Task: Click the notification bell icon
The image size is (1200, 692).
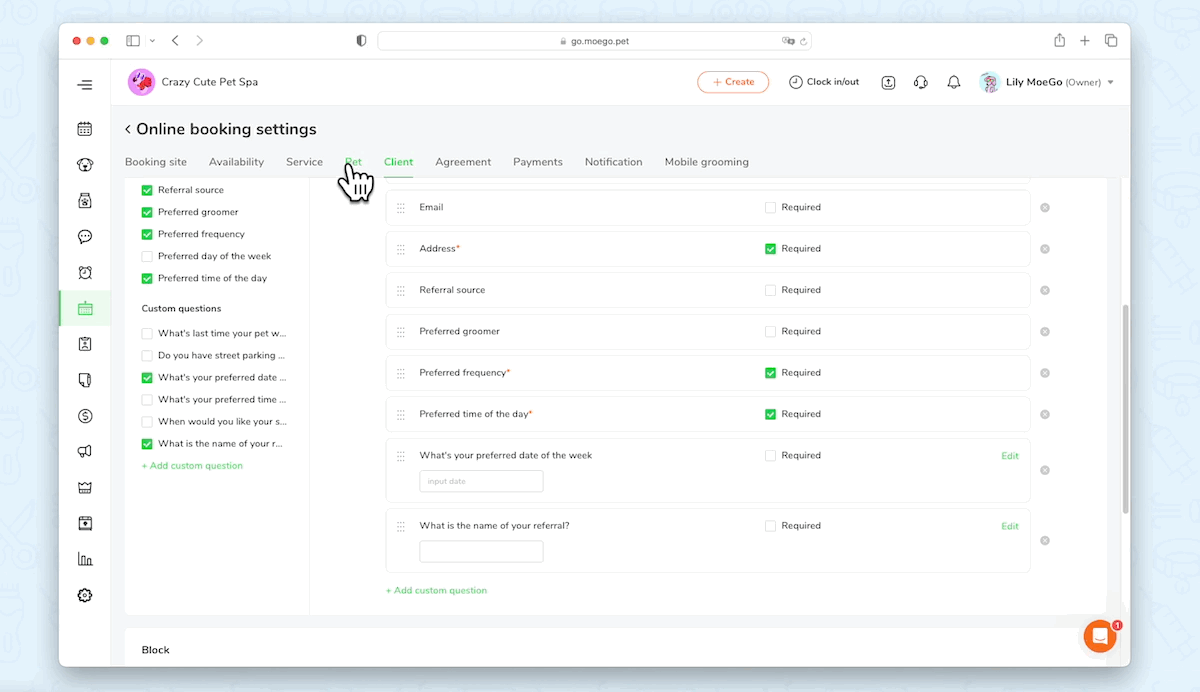Action: click(x=954, y=82)
